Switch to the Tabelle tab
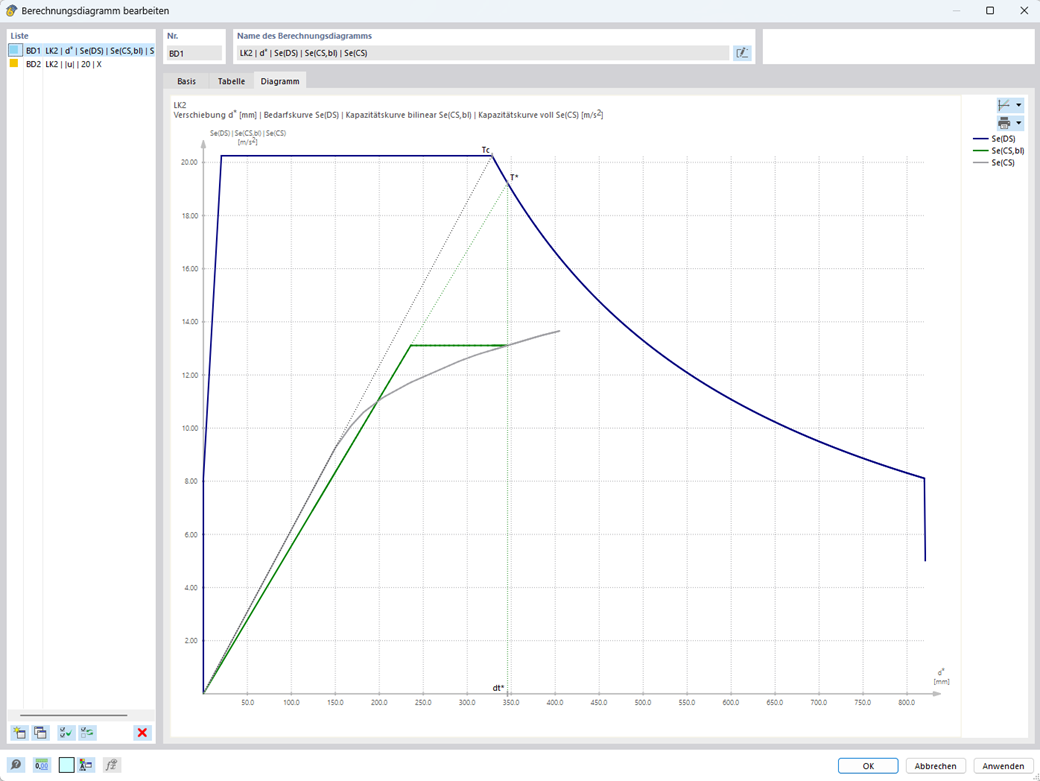 231,81
